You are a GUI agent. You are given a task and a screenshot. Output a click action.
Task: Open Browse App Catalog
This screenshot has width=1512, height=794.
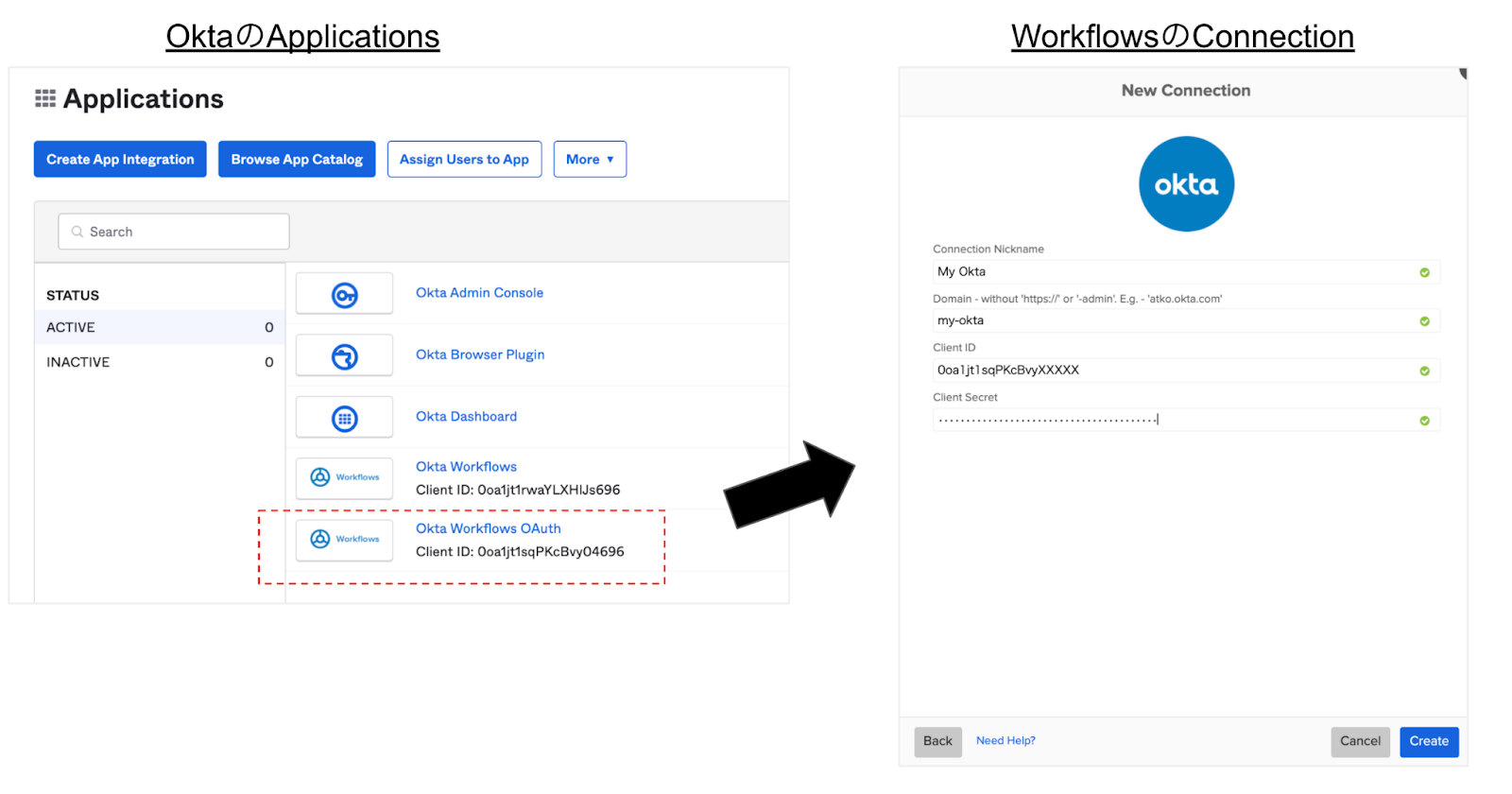(297, 160)
